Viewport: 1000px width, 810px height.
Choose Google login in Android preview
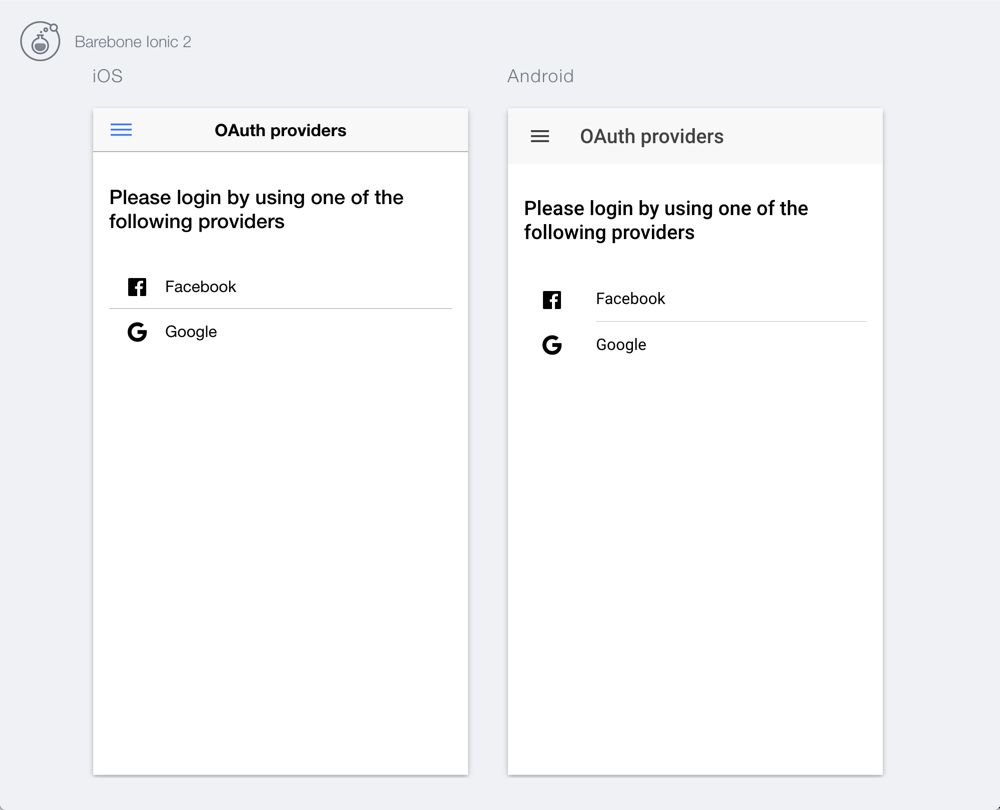coord(695,345)
